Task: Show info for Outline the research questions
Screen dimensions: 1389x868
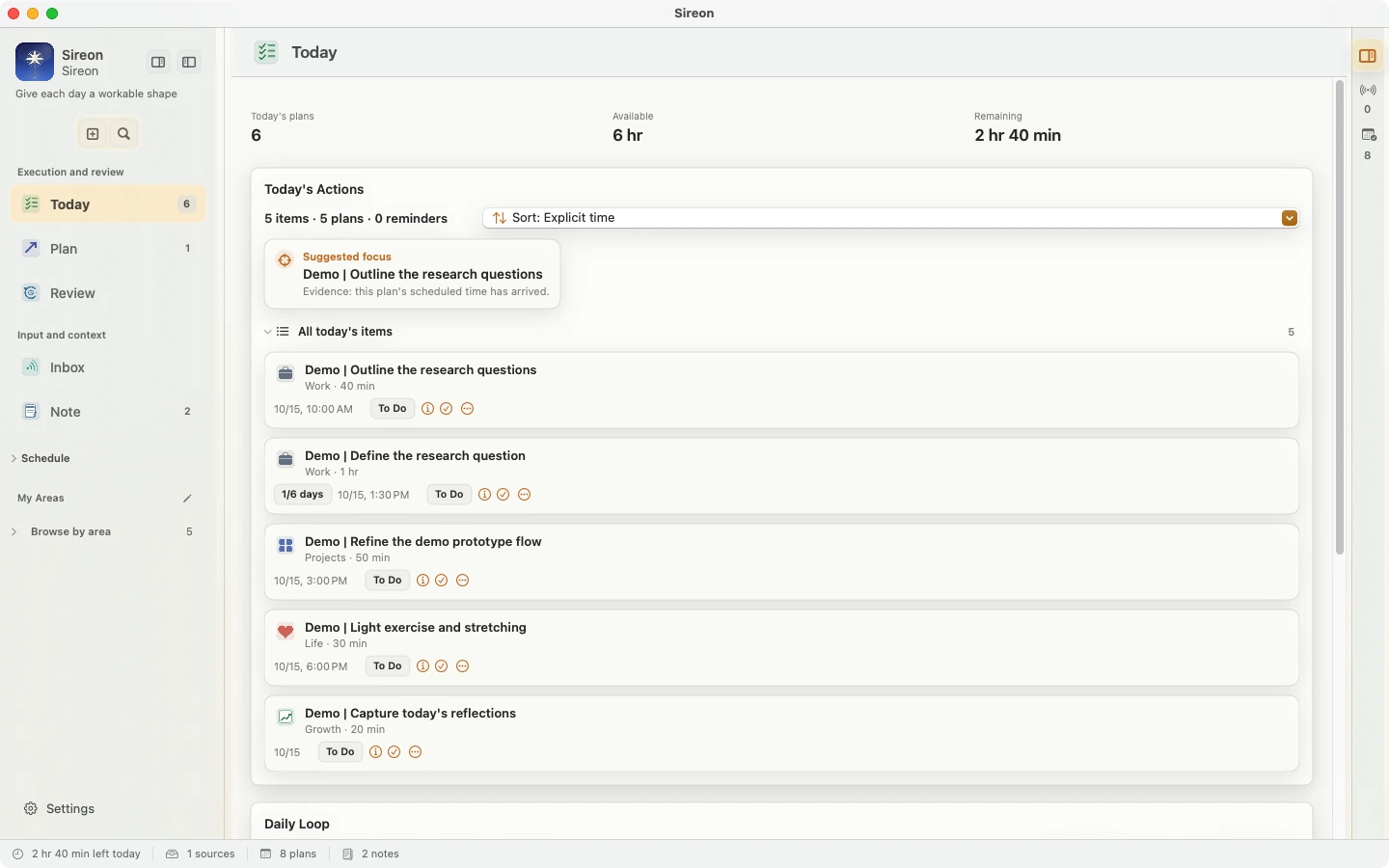Action: pyautogui.click(x=427, y=409)
